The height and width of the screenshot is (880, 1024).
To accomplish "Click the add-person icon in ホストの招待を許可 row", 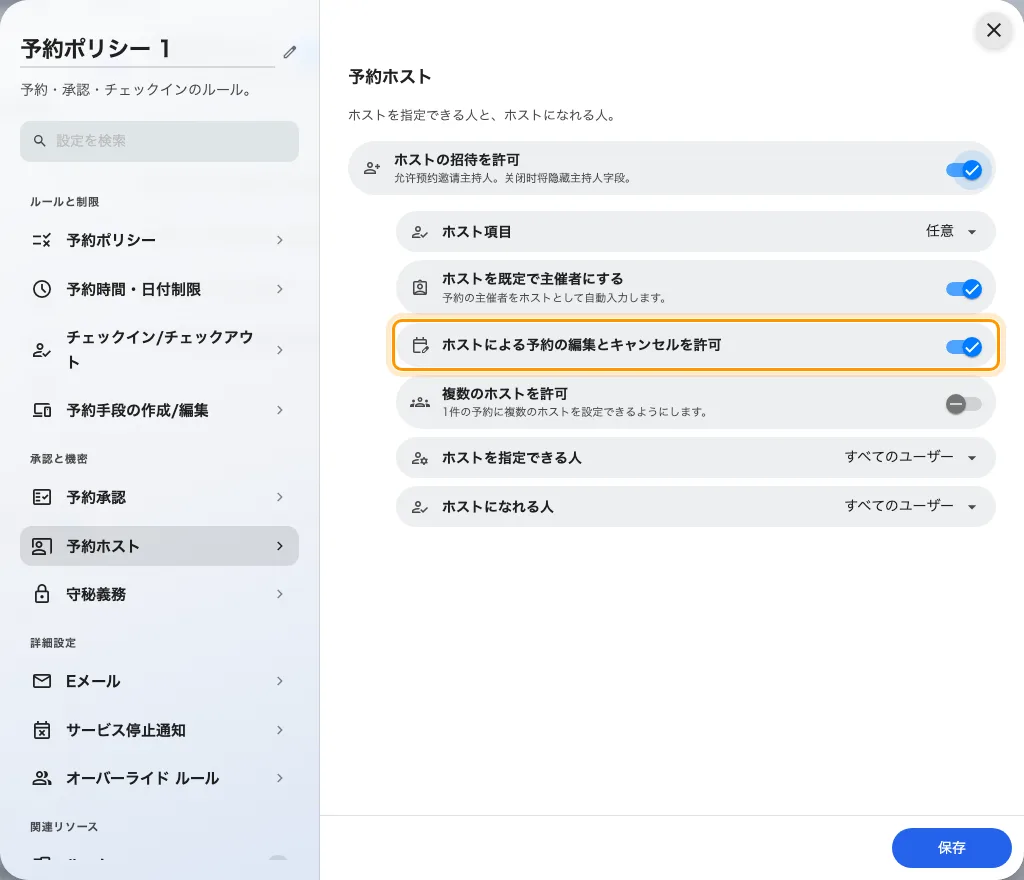I will click(x=372, y=168).
